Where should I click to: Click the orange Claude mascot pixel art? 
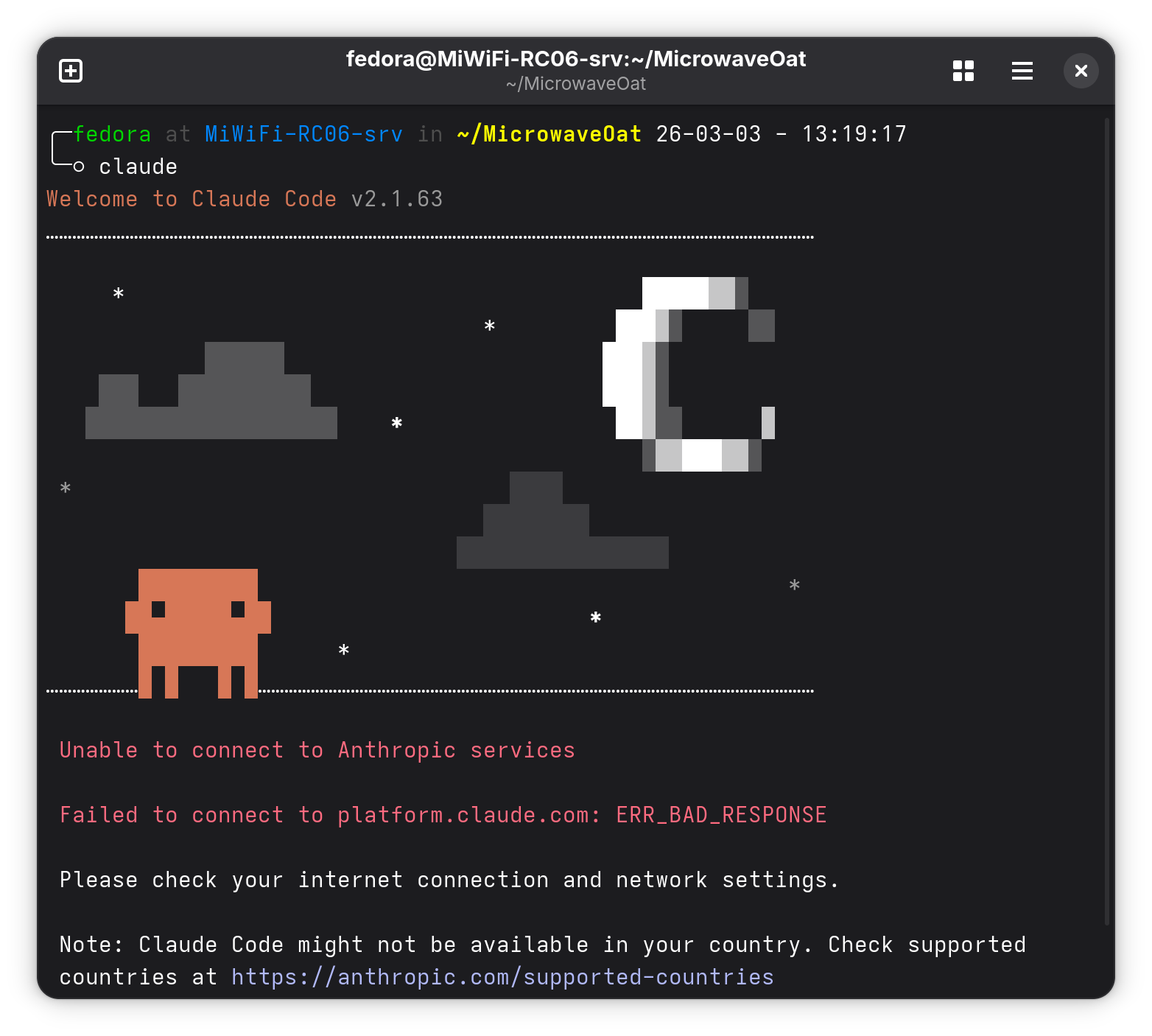click(x=198, y=626)
